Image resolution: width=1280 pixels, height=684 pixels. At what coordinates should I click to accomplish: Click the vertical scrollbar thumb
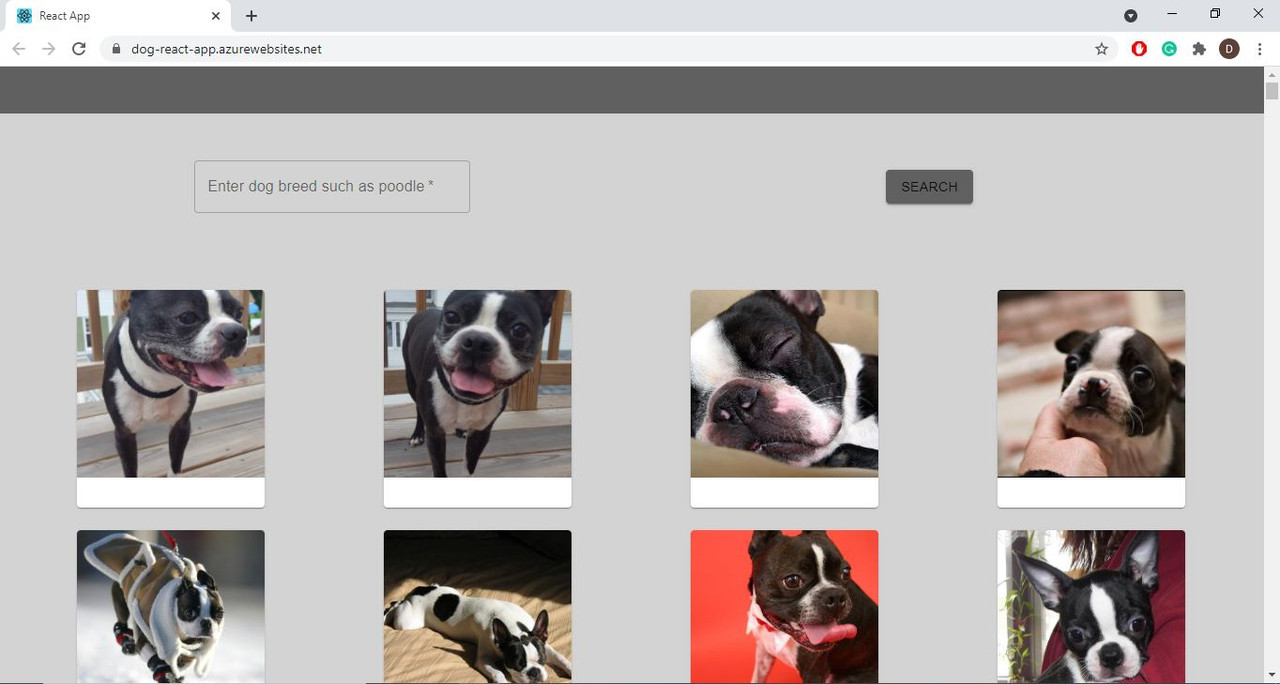coord(1272,91)
